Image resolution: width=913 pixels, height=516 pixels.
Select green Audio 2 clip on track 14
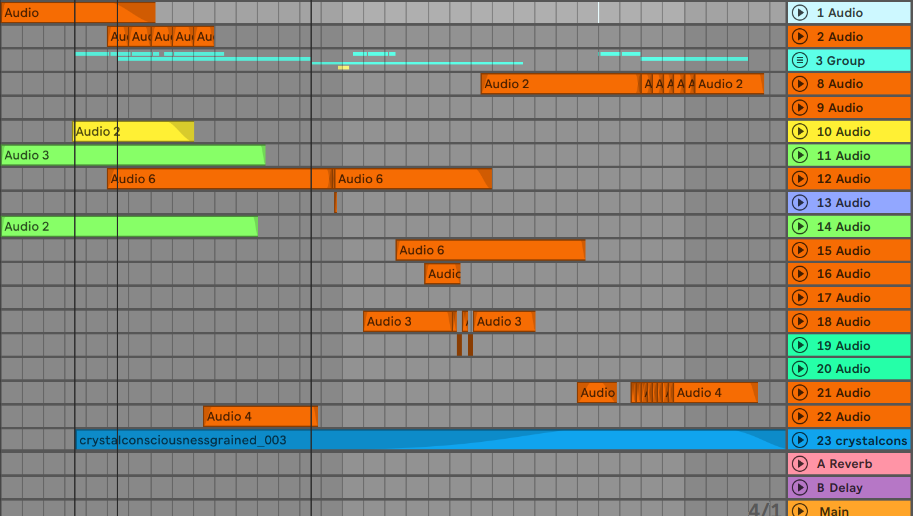pos(129,226)
